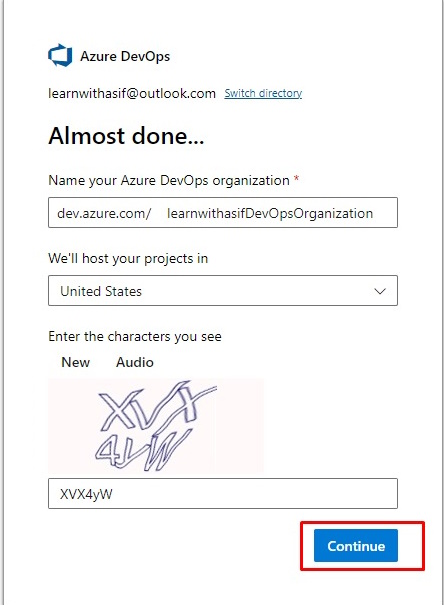
Task: Click the distorted 4yW captcha letters
Action: 143,450
